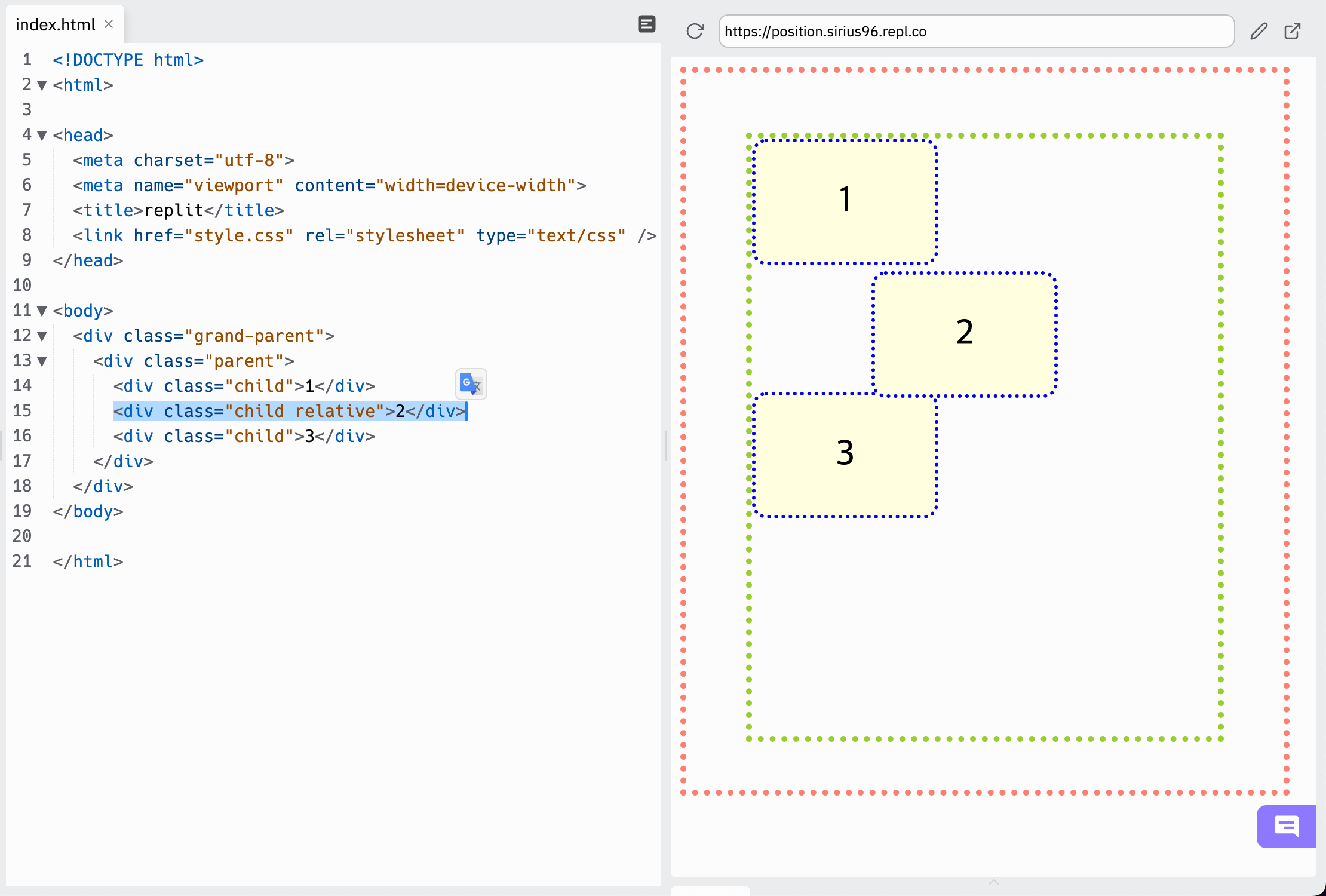Click the Google Translate popup icon

pyautogui.click(x=471, y=383)
